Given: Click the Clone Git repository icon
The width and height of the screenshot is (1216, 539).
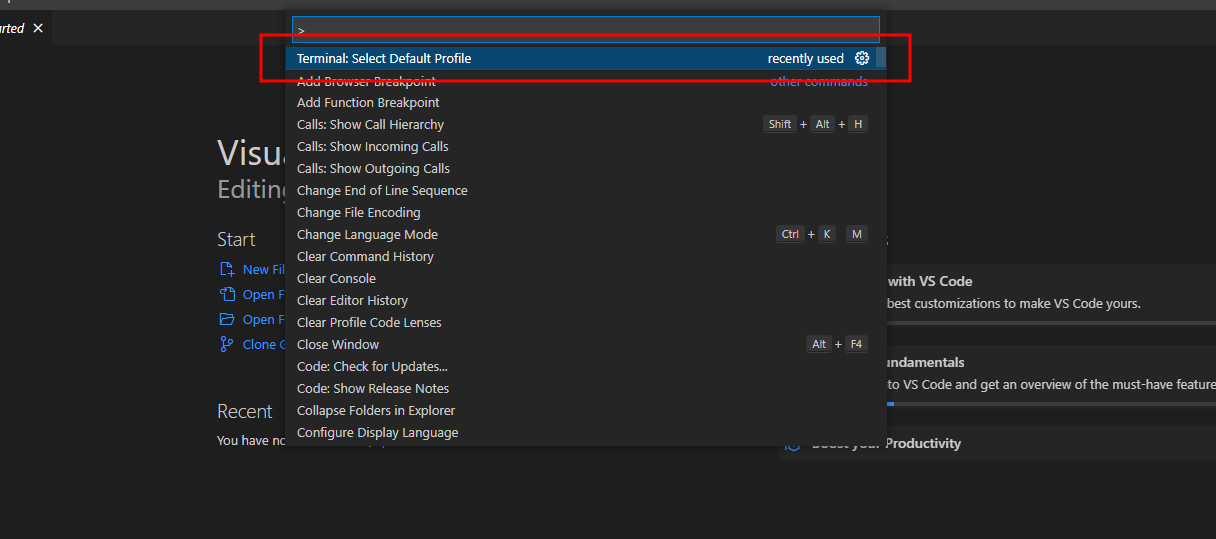Looking at the screenshot, I should point(226,344).
